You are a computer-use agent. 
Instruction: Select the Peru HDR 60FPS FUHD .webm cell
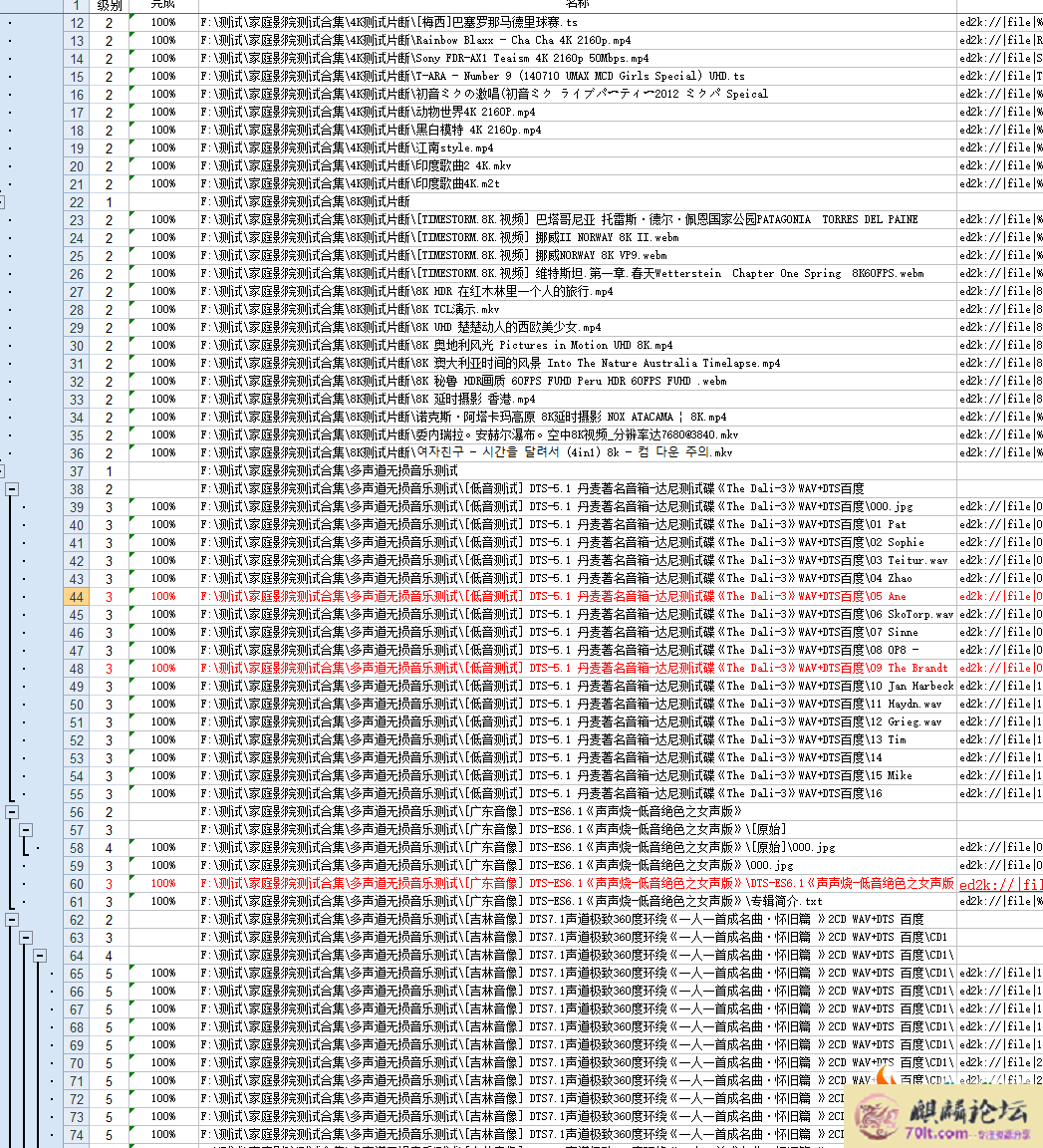tap(578, 382)
